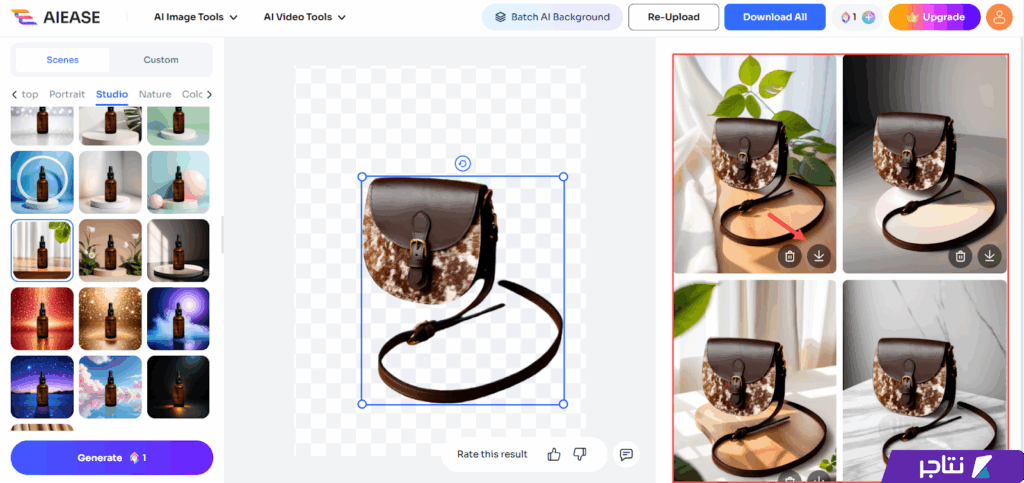Image resolution: width=1024 pixels, height=483 pixels.
Task: Click the Download All button
Action: [x=774, y=17]
